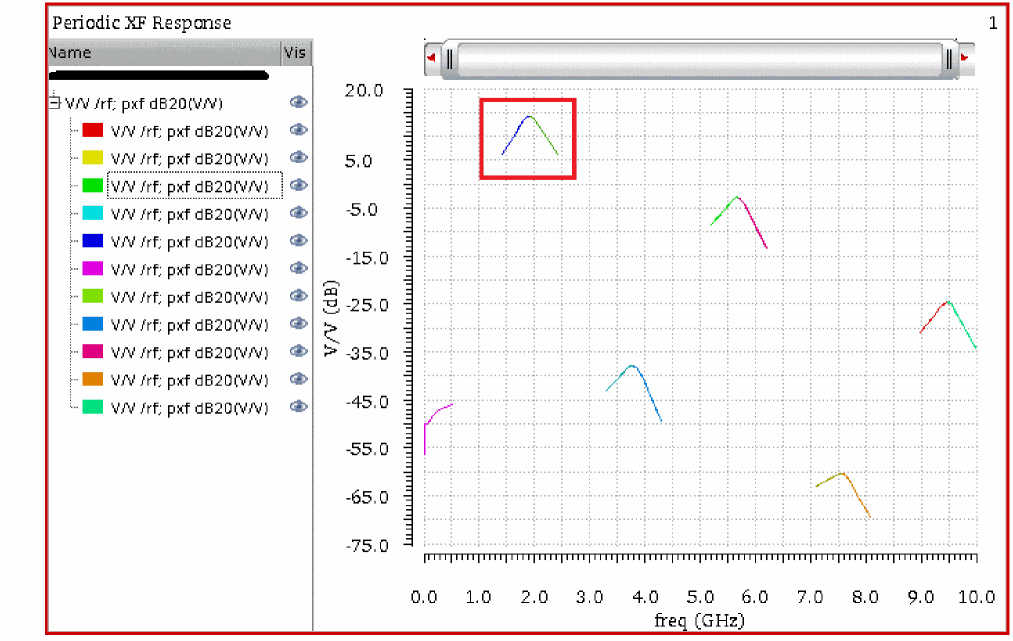Click the center of the horizontal zoom scrollbar
The width and height of the screenshot is (1013, 641).
[x=699, y=58]
